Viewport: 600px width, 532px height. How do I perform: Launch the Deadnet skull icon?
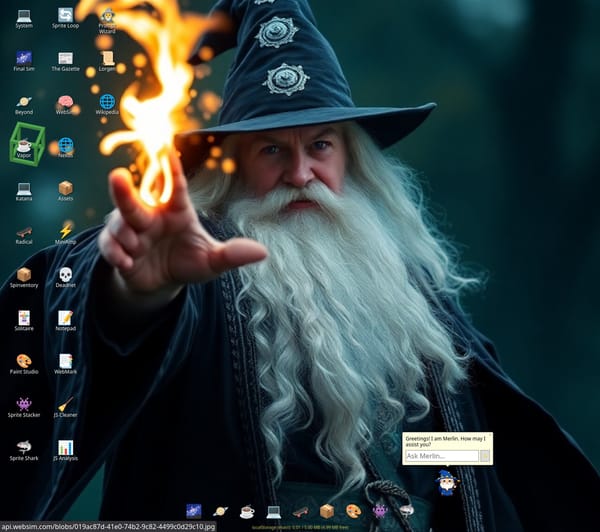65,278
